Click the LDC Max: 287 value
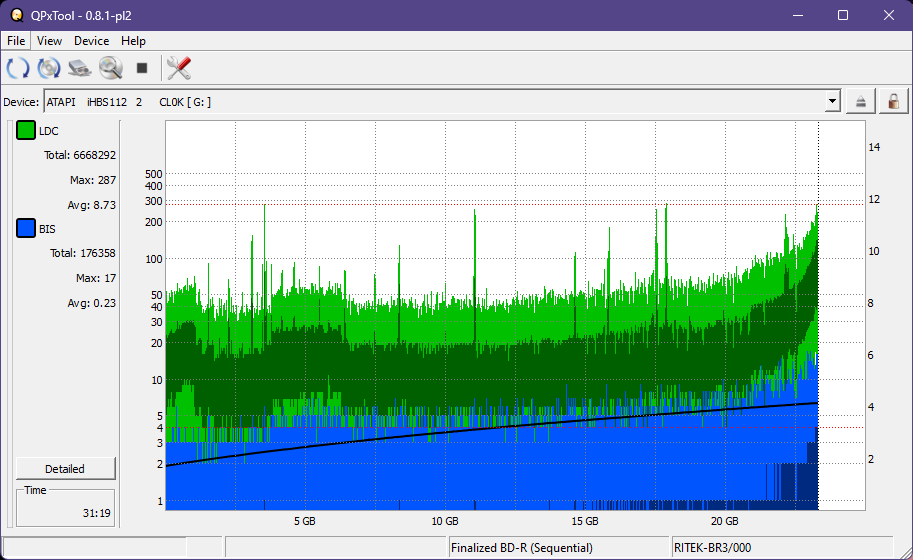Image resolution: width=913 pixels, height=560 pixels. point(93,180)
